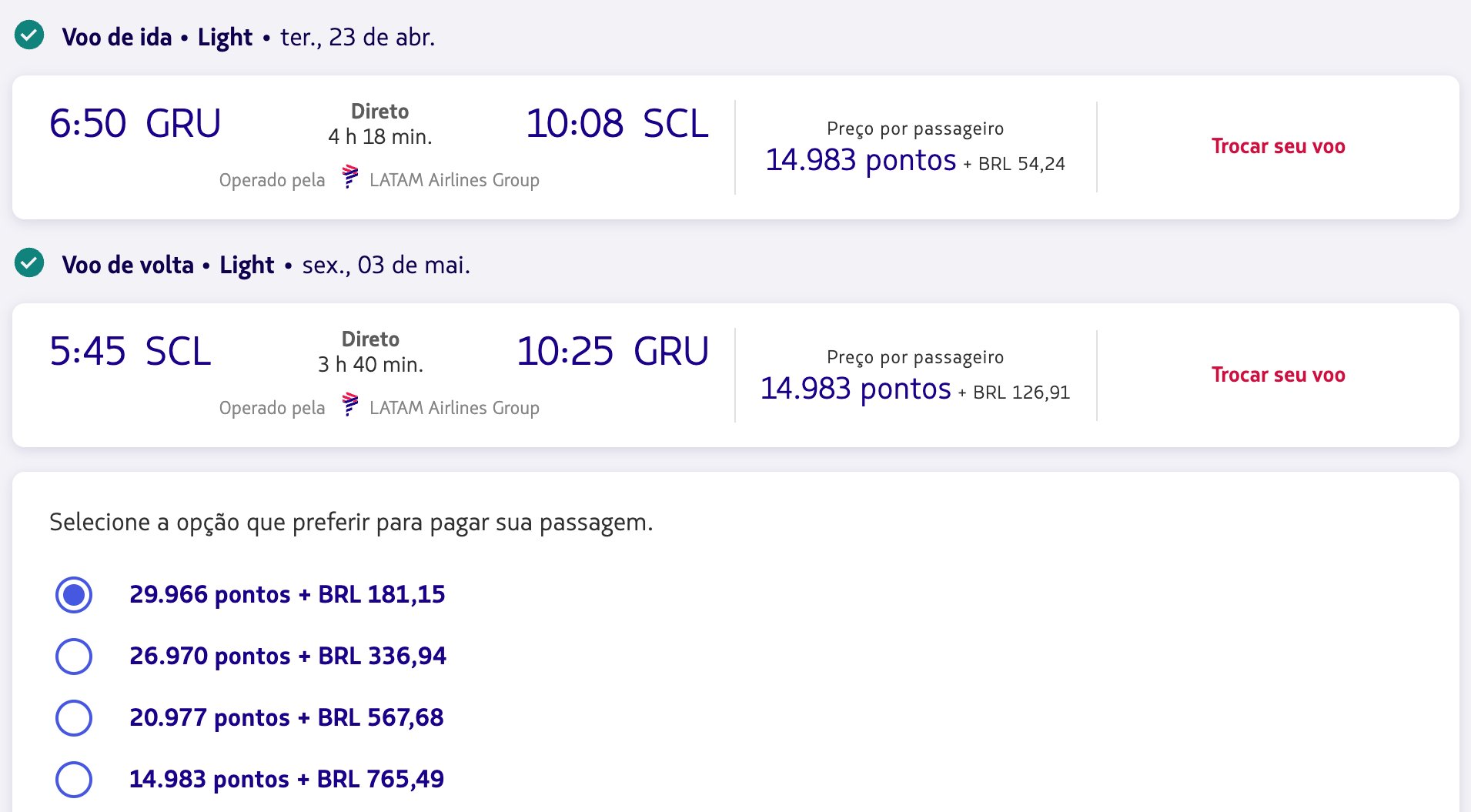Choose the 26.970 pontos + BRL 336,94 option
The image size is (1471, 812).
pos(74,657)
